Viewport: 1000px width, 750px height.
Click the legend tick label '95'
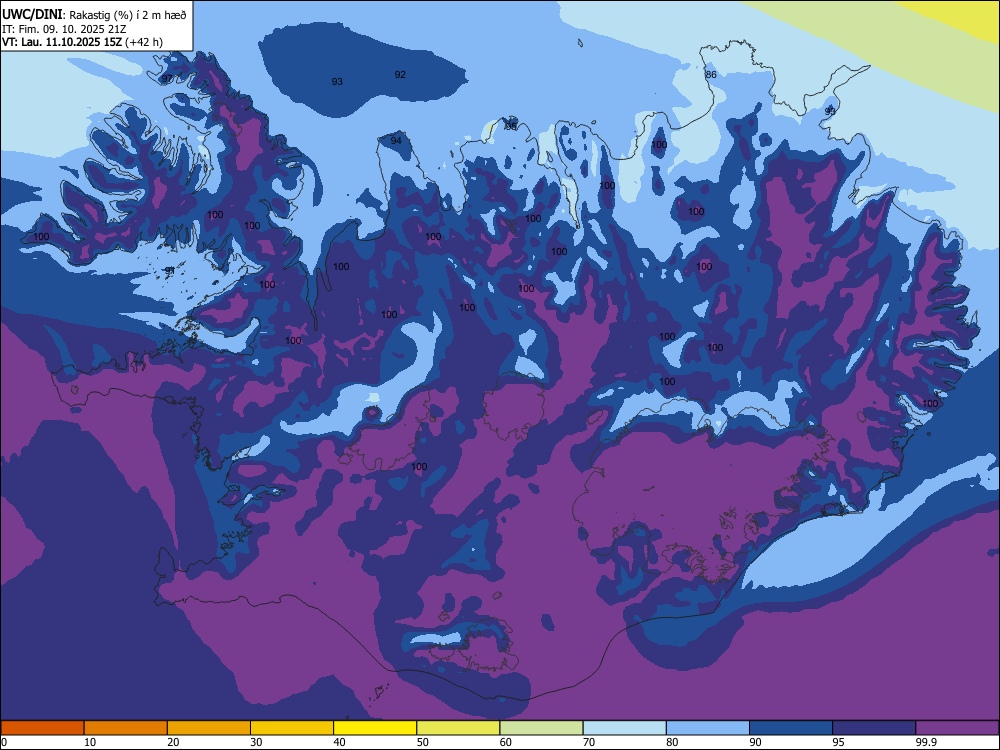[x=839, y=742]
